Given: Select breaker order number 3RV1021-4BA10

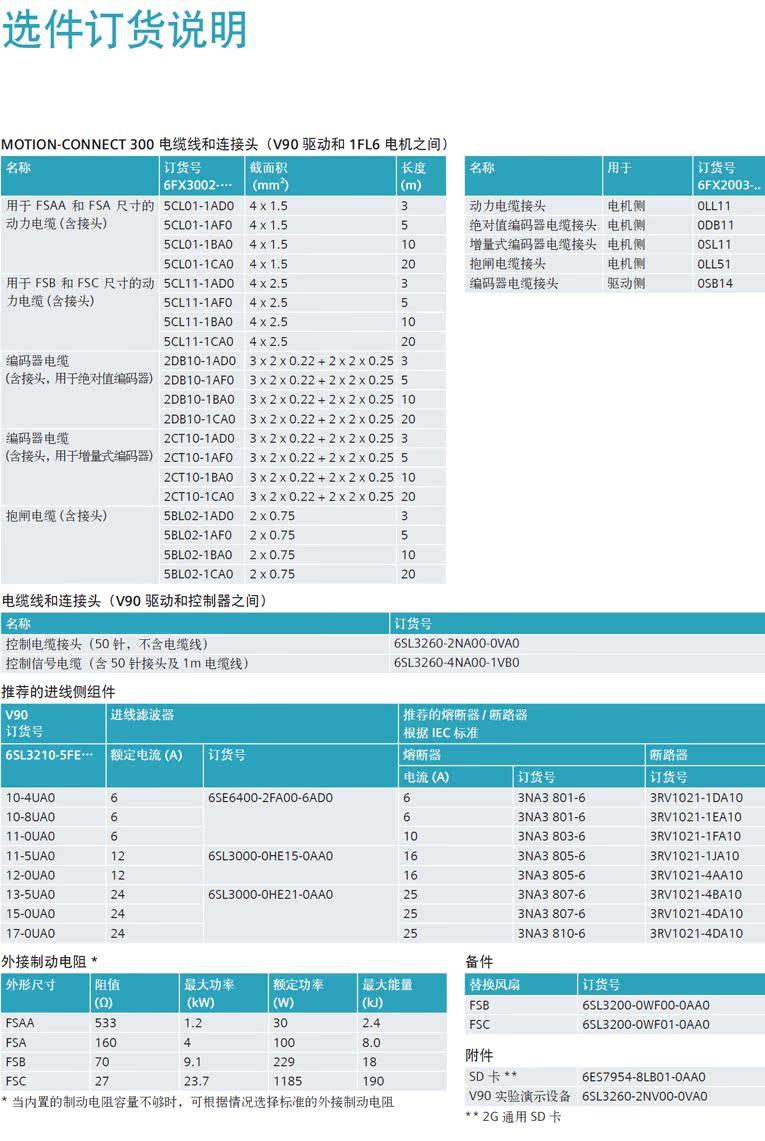Looking at the screenshot, I should coord(697,894).
